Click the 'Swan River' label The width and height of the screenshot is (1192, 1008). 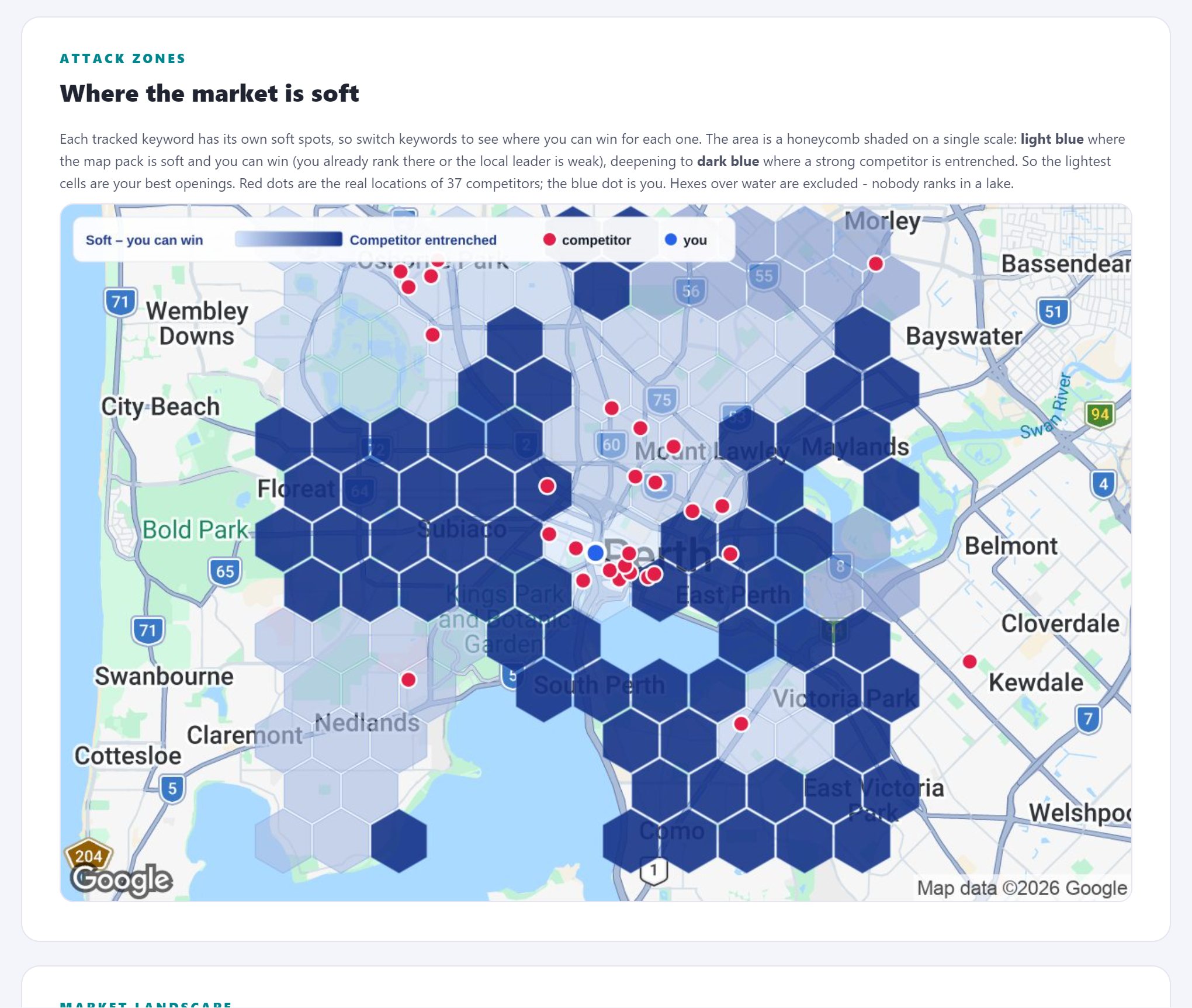(x=1047, y=406)
